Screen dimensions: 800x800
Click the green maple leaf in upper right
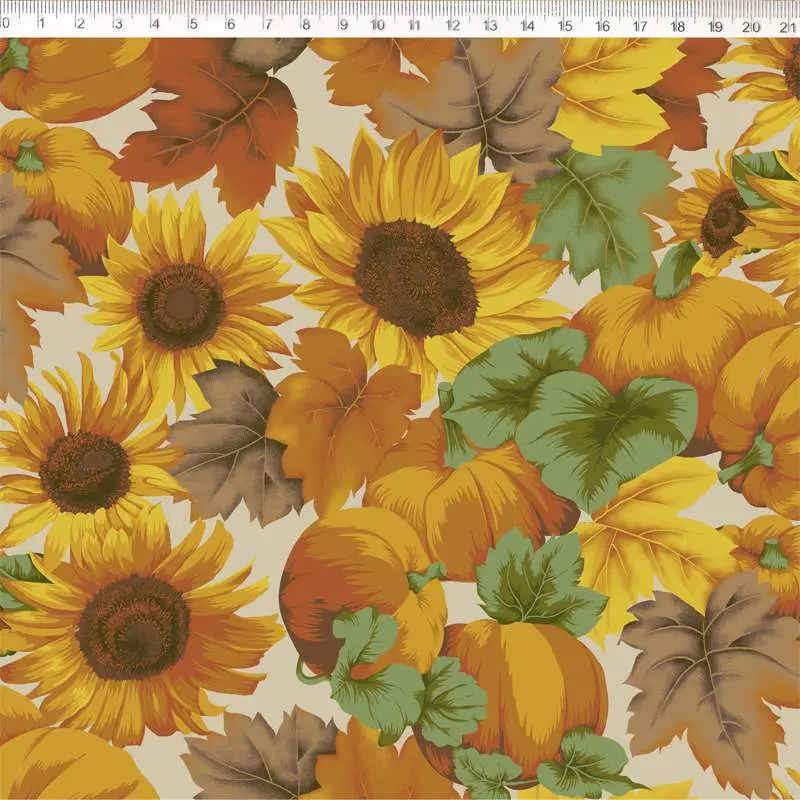click(x=598, y=210)
